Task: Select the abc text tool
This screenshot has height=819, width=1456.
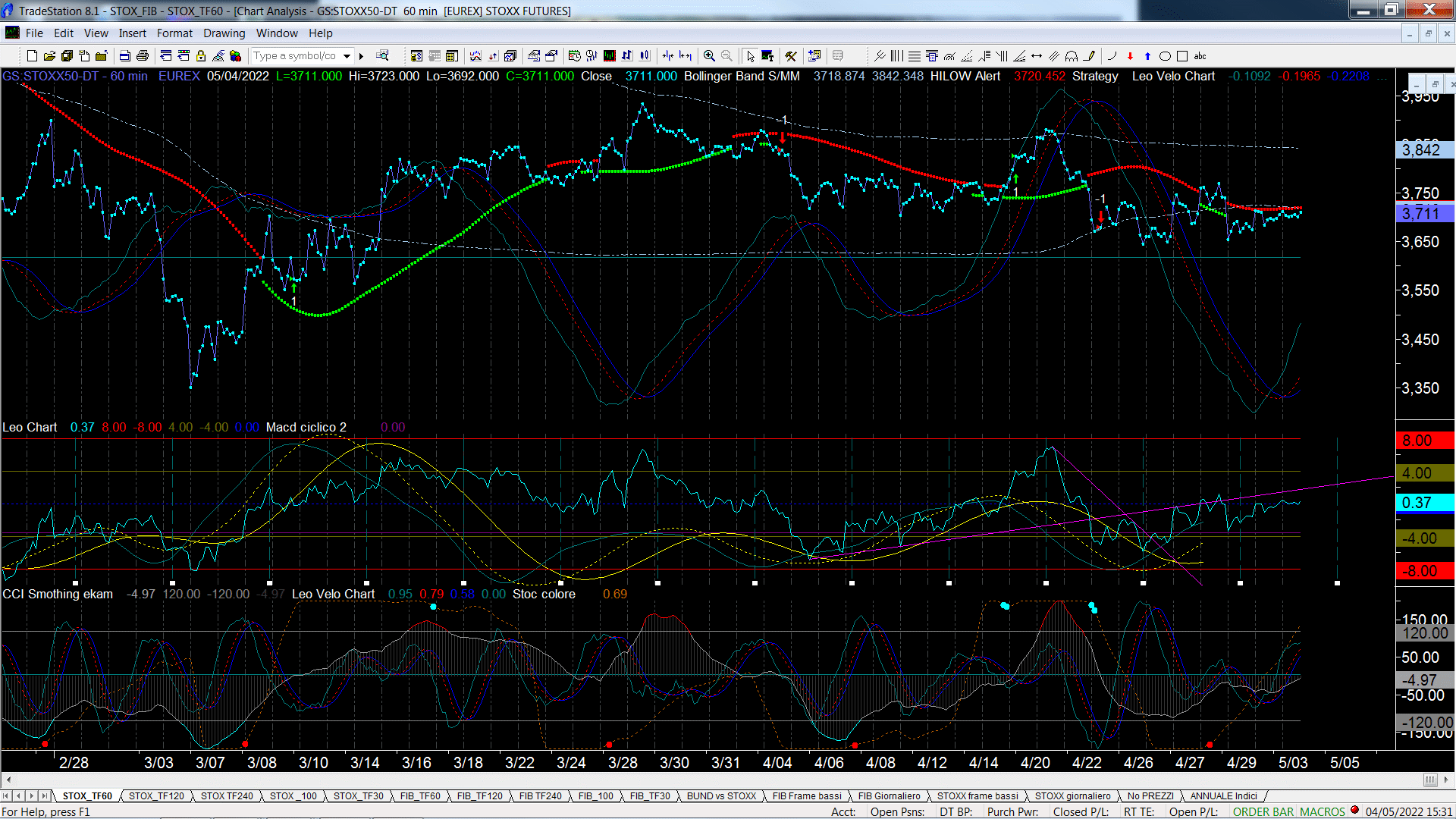Action: point(1200,55)
